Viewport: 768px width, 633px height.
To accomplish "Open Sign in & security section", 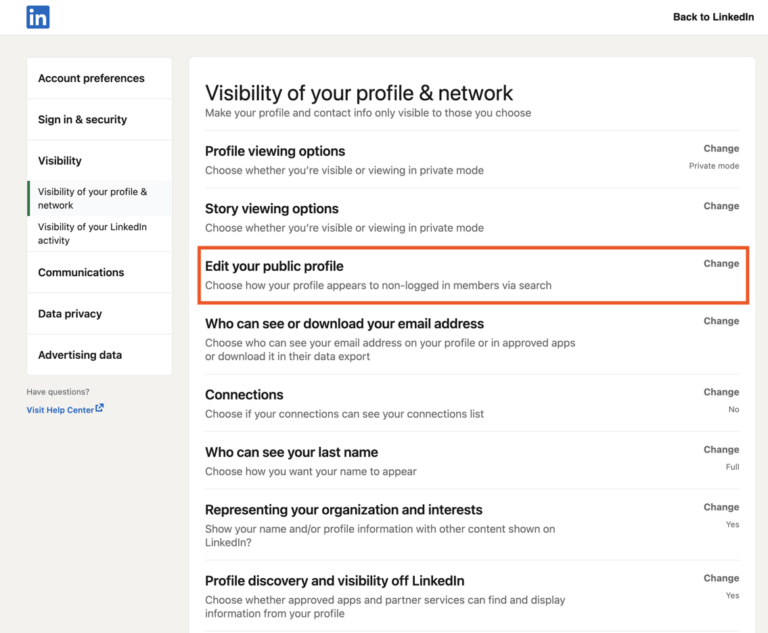I will 82,119.
